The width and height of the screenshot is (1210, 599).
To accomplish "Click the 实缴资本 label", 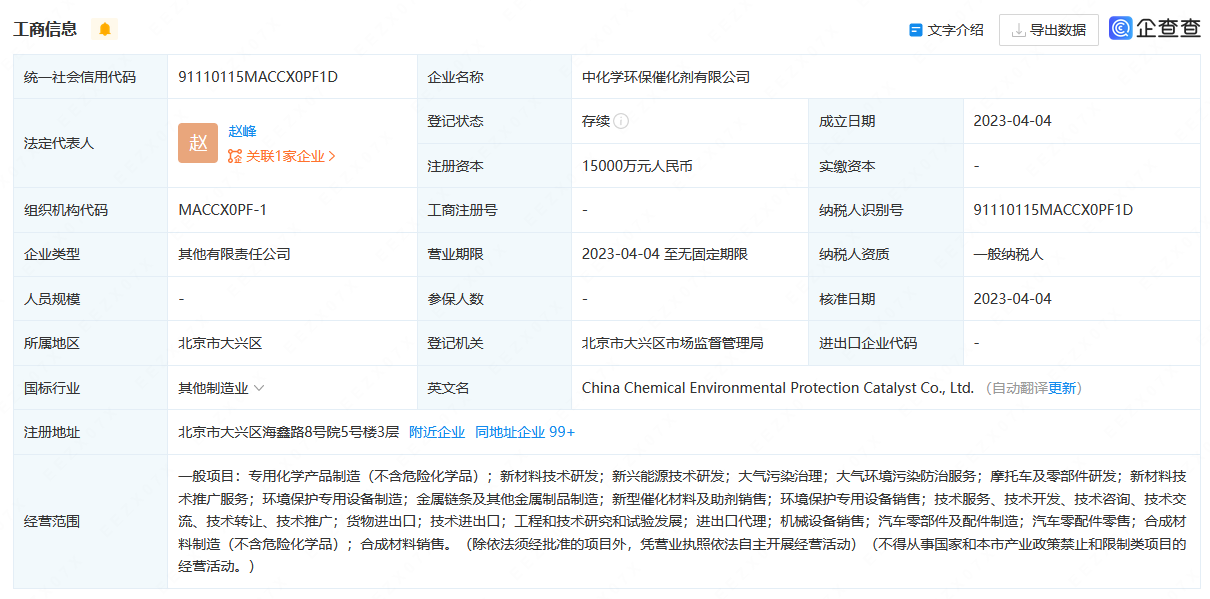I will pyautogui.click(x=847, y=166).
